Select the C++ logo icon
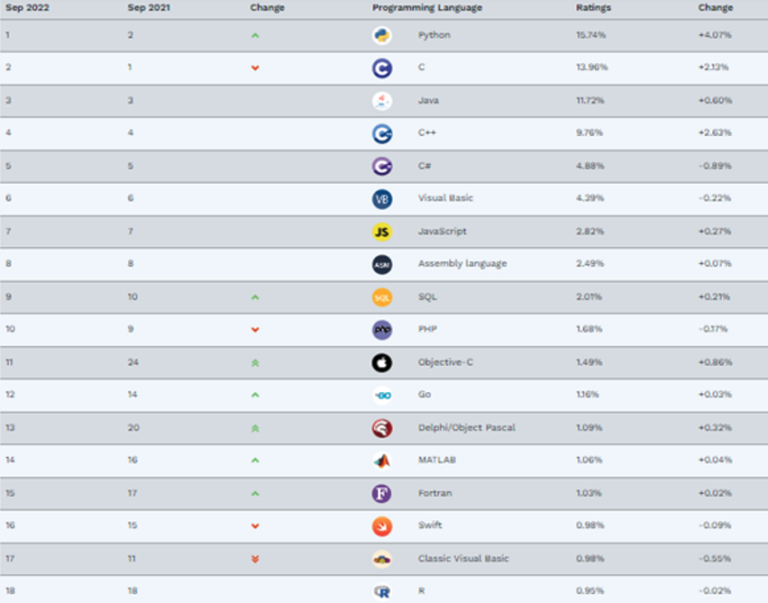The width and height of the screenshot is (768, 603). (x=382, y=134)
